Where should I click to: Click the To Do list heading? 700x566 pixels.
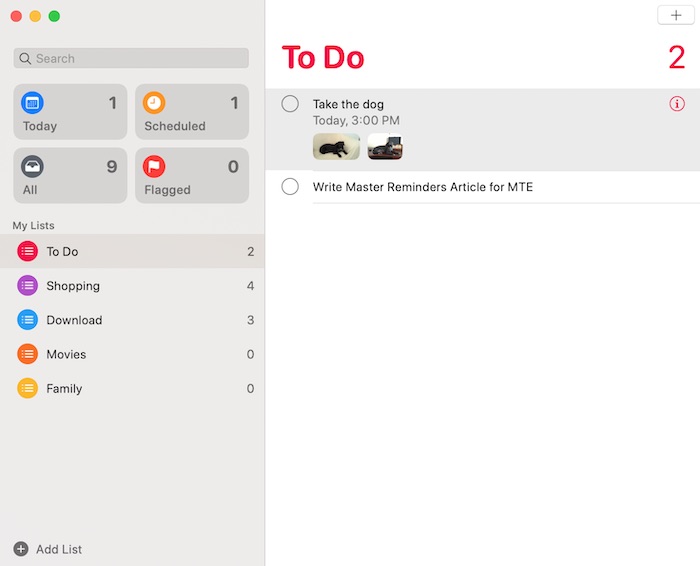323,58
